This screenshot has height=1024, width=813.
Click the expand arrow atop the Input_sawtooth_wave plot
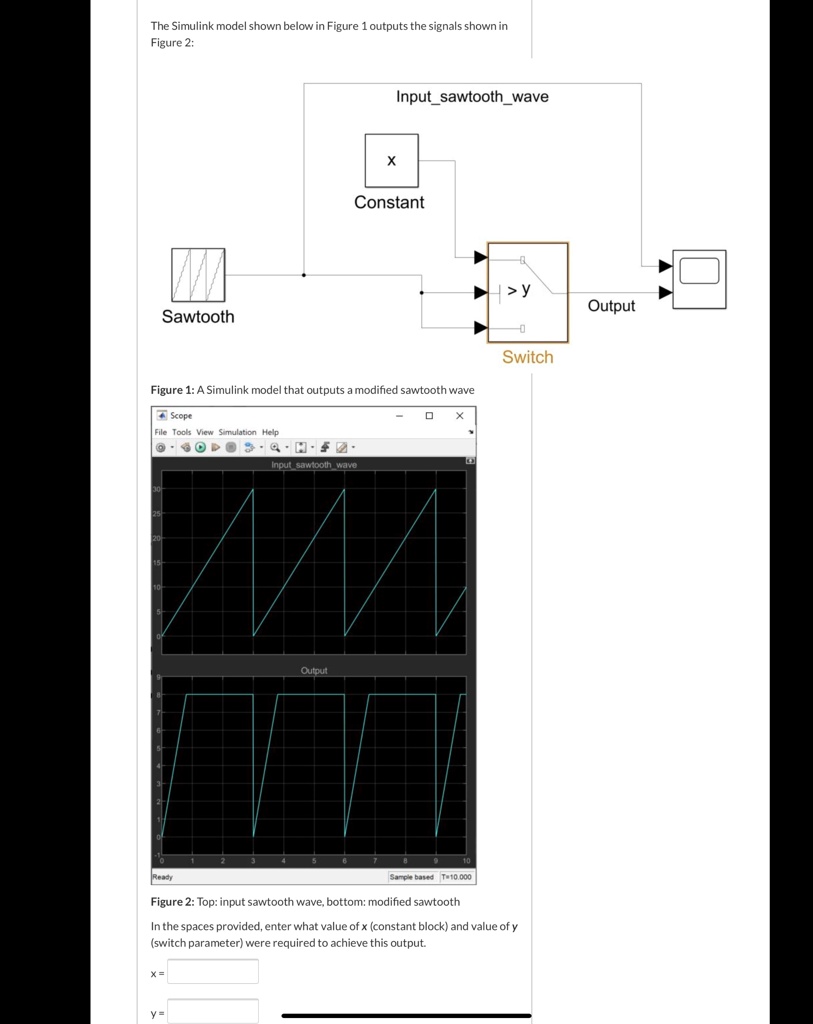pyautogui.click(x=470, y=460)
